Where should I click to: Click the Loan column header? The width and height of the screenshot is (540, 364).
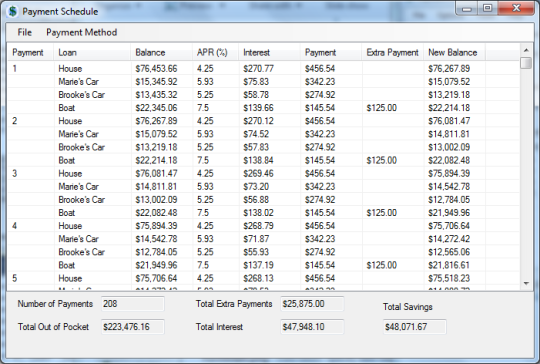pos(92,52)
